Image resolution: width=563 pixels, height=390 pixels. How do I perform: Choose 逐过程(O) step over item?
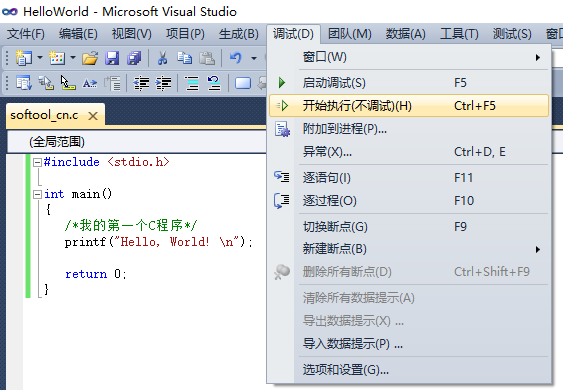point(409,200)
